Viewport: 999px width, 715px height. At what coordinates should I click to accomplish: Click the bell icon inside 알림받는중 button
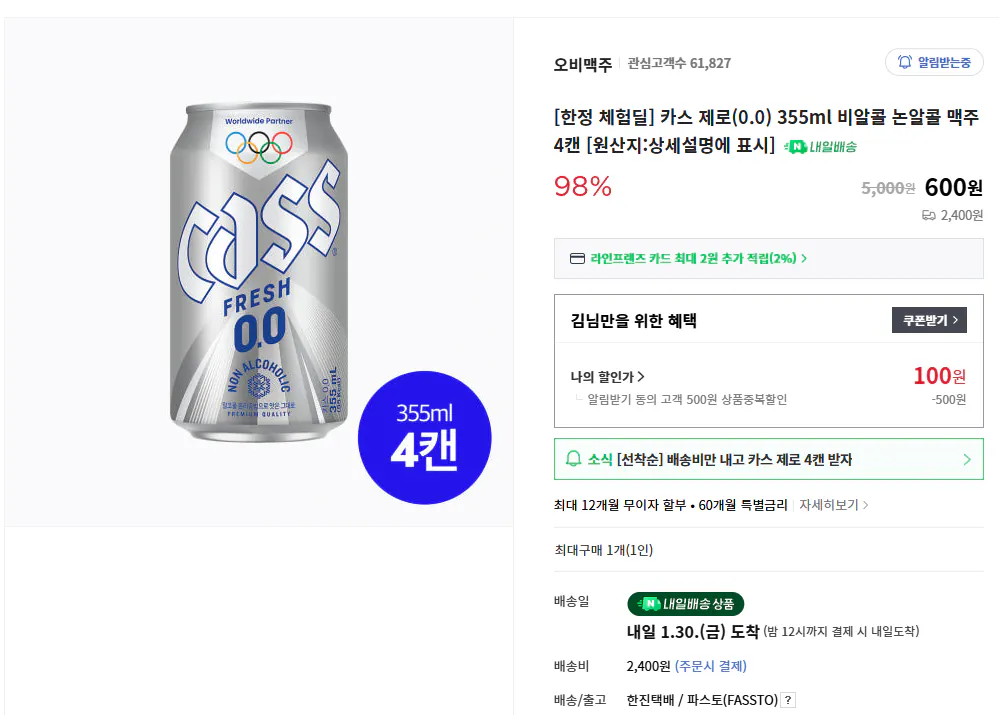click(905, 61)
